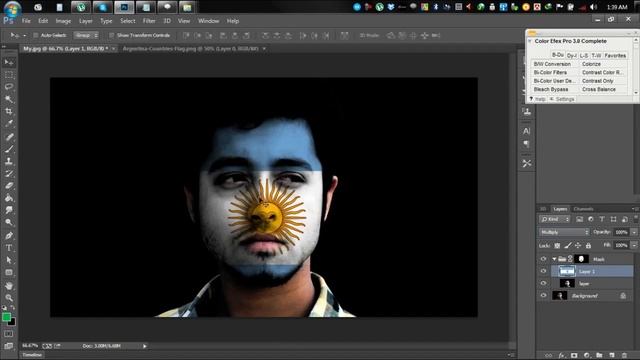Select the Horizontal Type tool
This screenshot has width=640, height=360.
click(x=9, y=248)
